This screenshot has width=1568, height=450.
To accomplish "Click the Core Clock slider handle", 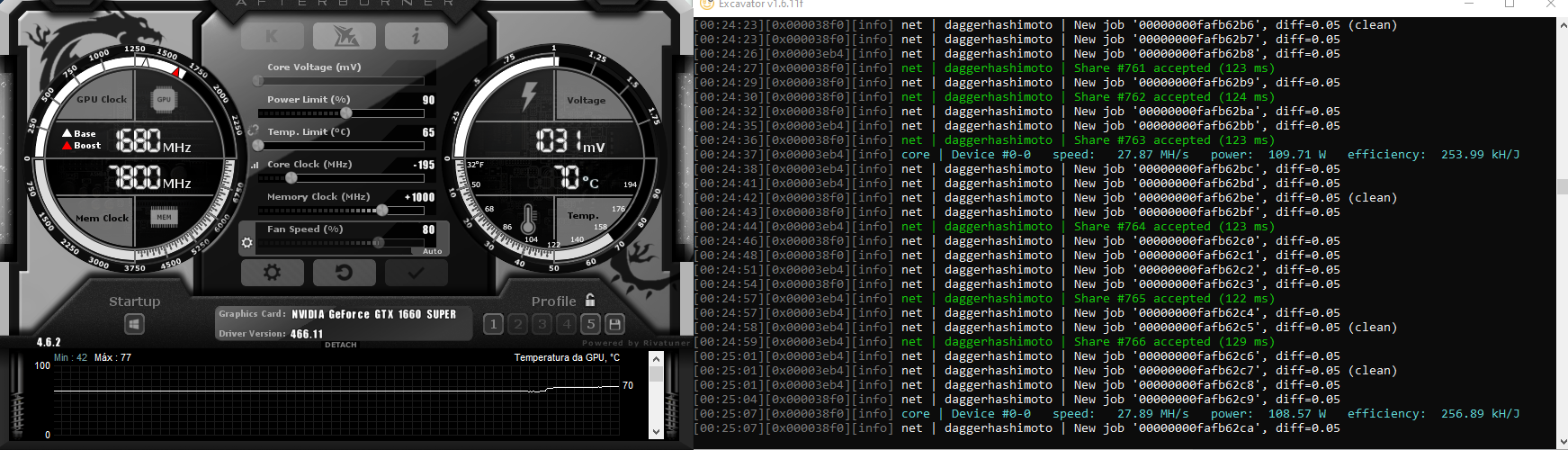I will tap(291, 177).
